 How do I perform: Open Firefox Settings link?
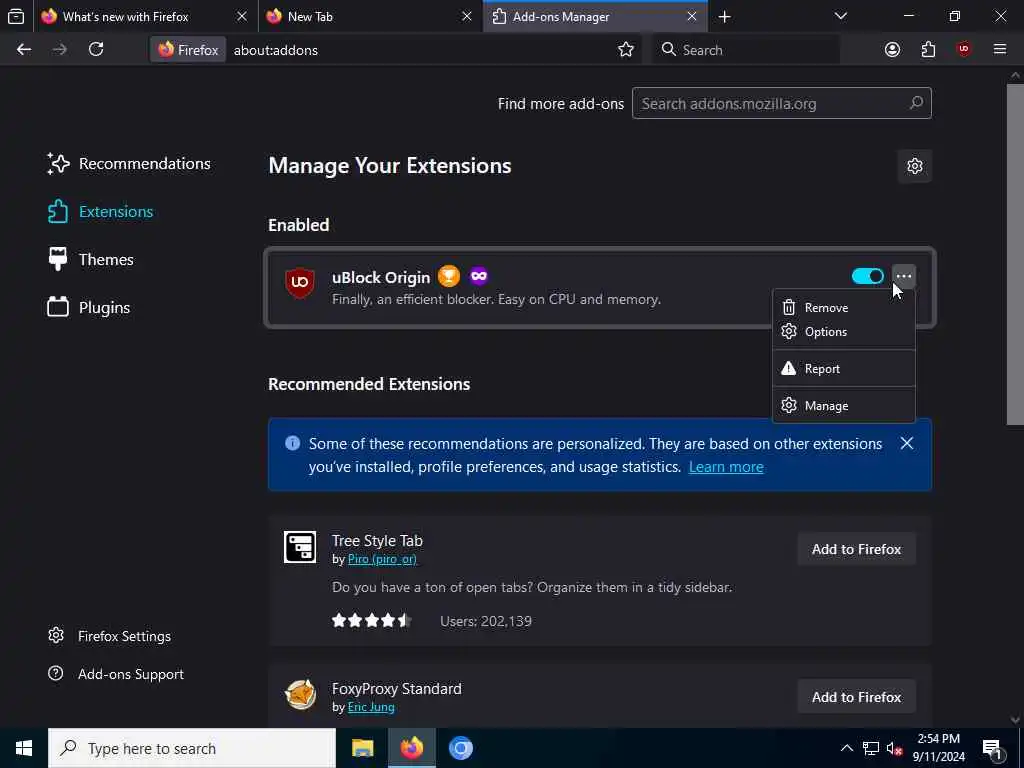110,636
